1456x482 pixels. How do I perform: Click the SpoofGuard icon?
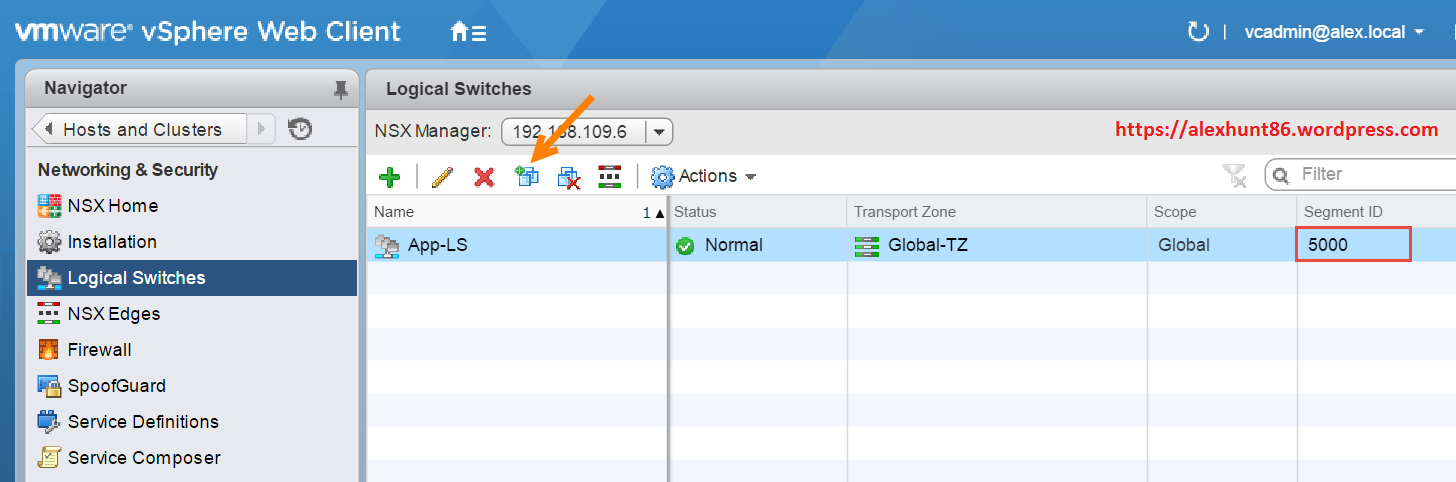click(49, 386)
